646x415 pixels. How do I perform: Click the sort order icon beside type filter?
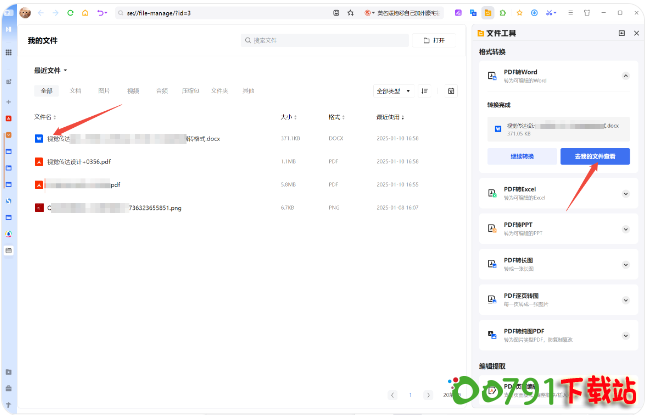pos(425,91)
